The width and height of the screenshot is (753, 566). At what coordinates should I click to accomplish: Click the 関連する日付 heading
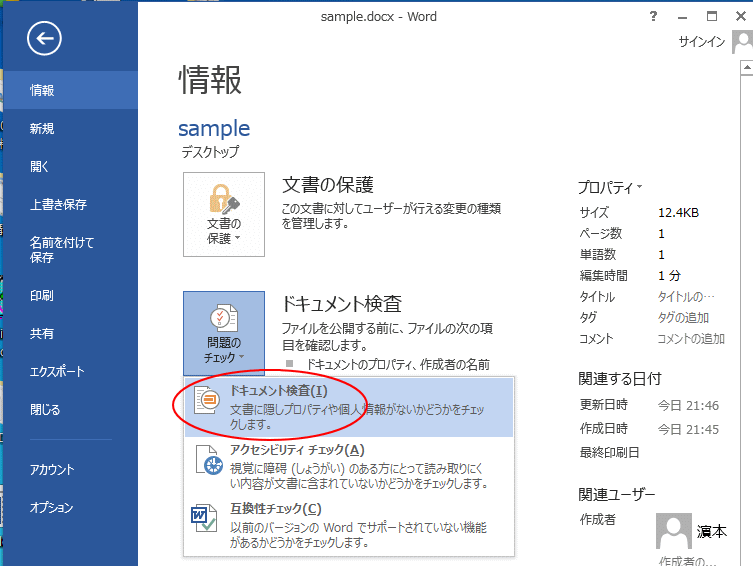[619, 379]
